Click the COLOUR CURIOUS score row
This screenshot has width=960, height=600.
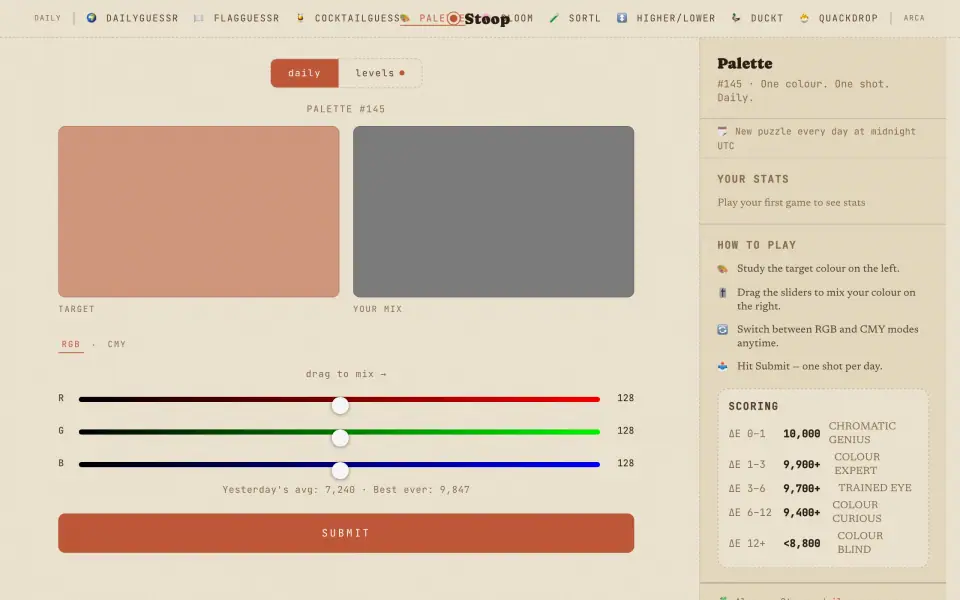pyautogui.click(x=822, y=512)
